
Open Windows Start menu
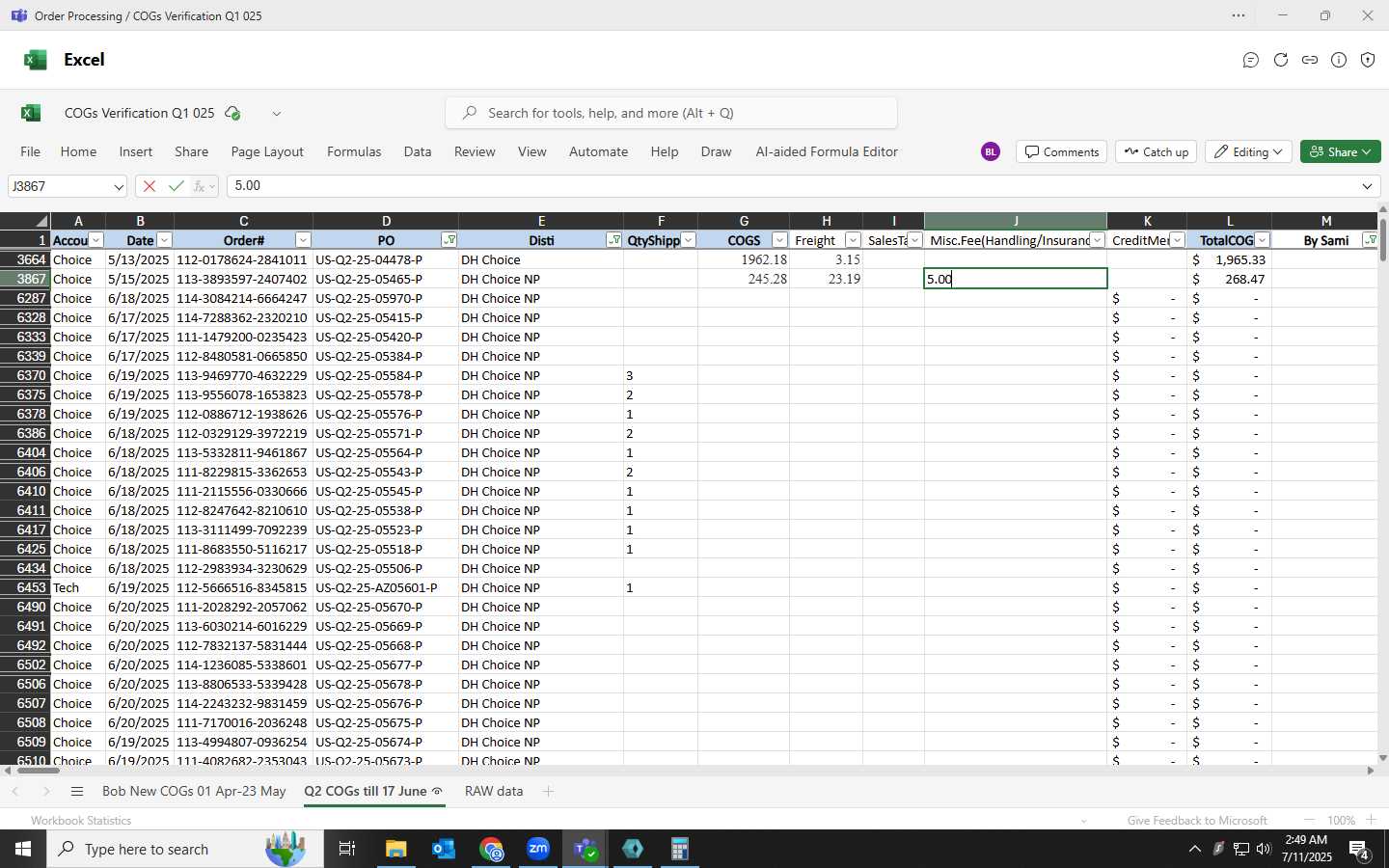pyautogui.click(x=23, y=849)
